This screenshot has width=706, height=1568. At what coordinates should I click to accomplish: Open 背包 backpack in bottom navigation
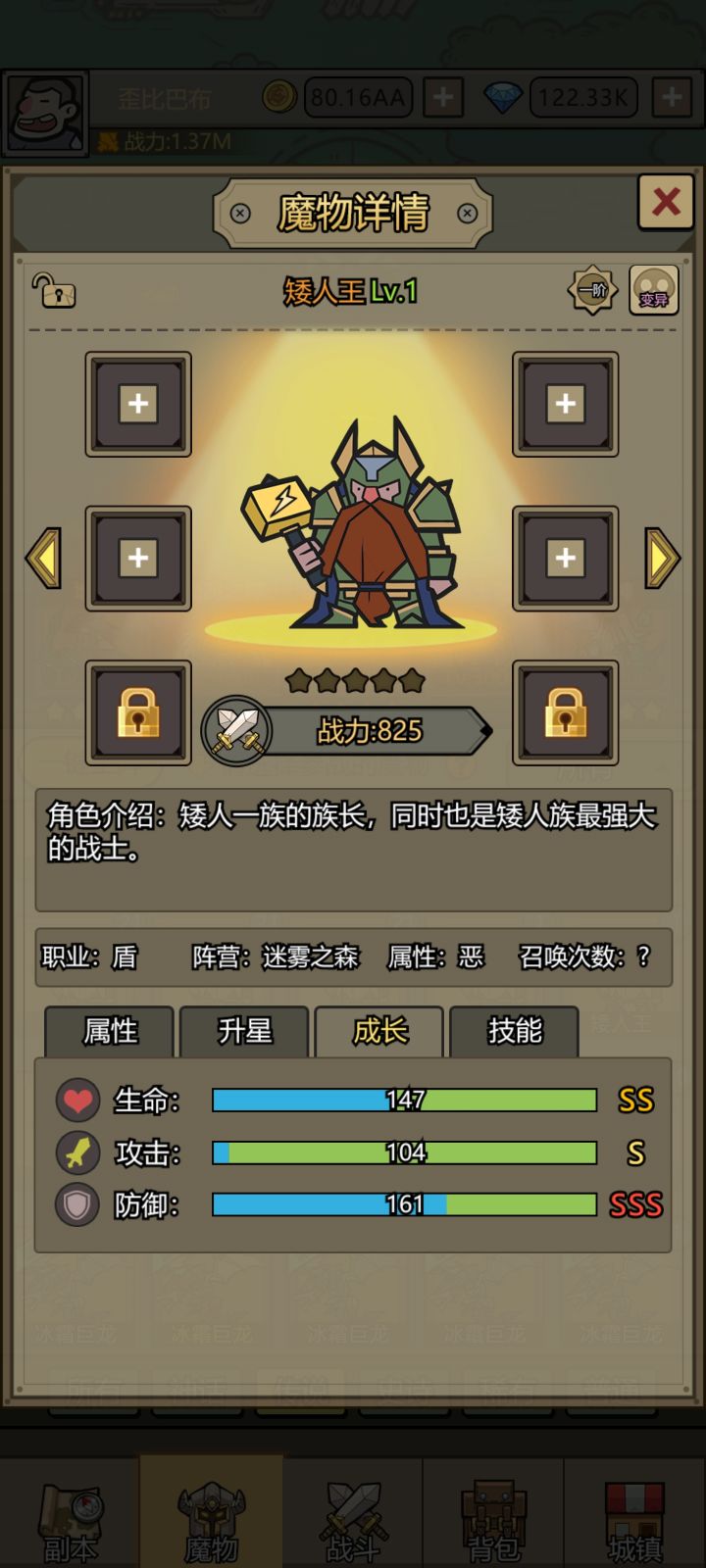(493, 1513)
